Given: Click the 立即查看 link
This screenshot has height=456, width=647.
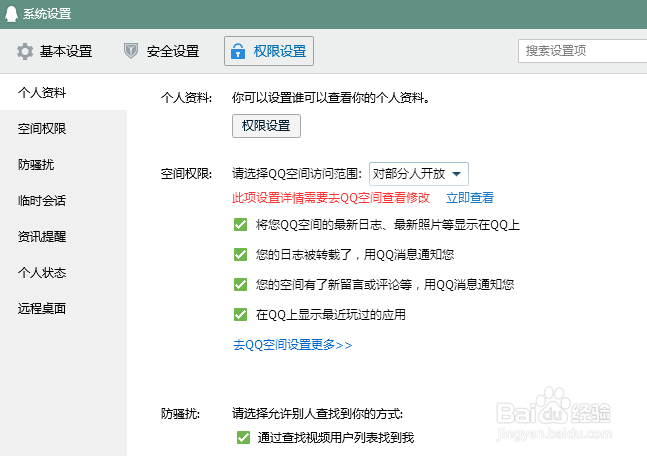Looking at the screenshot, I should coord(470,198).
